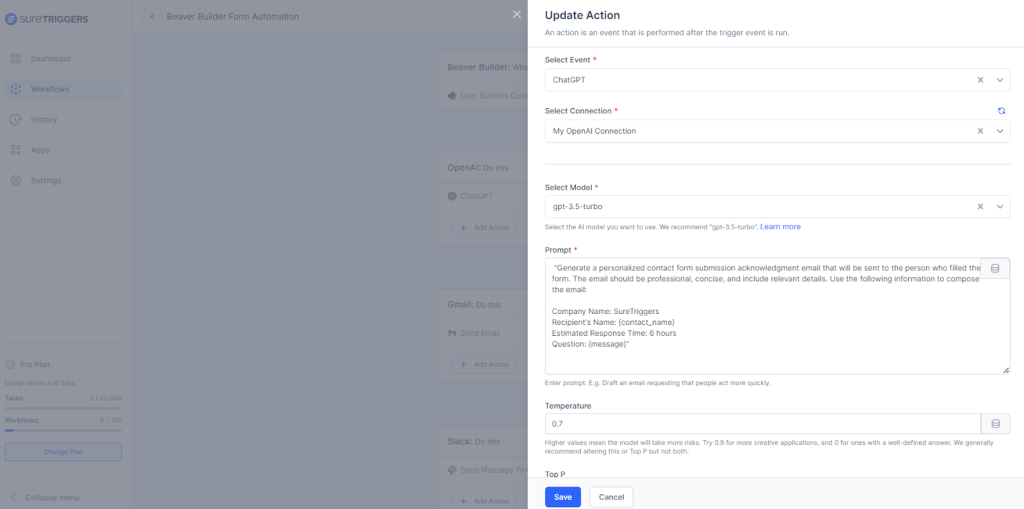Click the Save button
Screen dimensions: 1024x509
(x=563, y=497)
